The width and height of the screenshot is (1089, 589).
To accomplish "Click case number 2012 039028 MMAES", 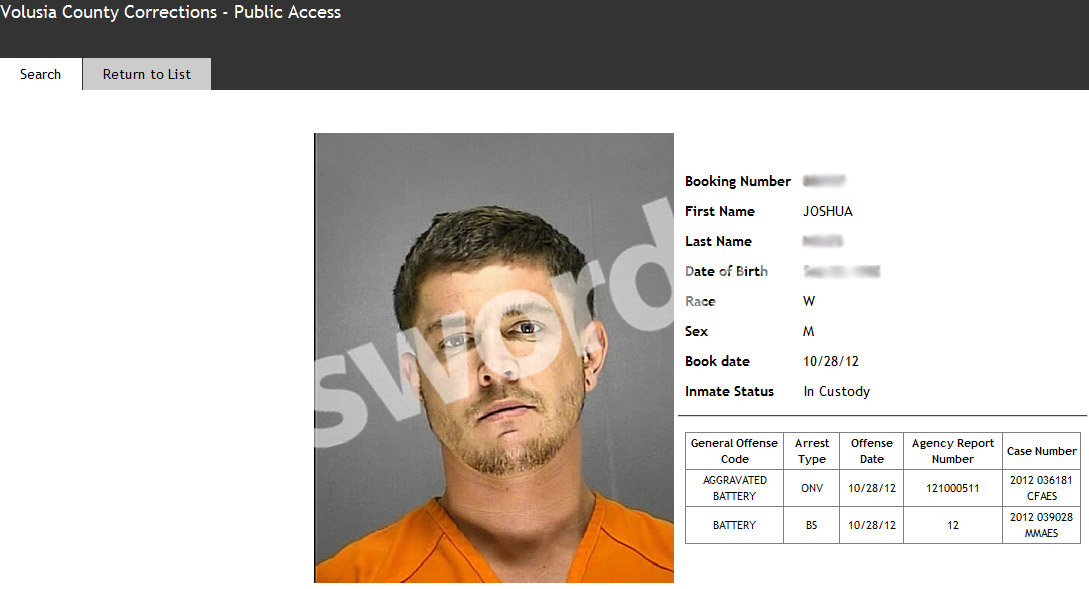I will click(1041, 525).
